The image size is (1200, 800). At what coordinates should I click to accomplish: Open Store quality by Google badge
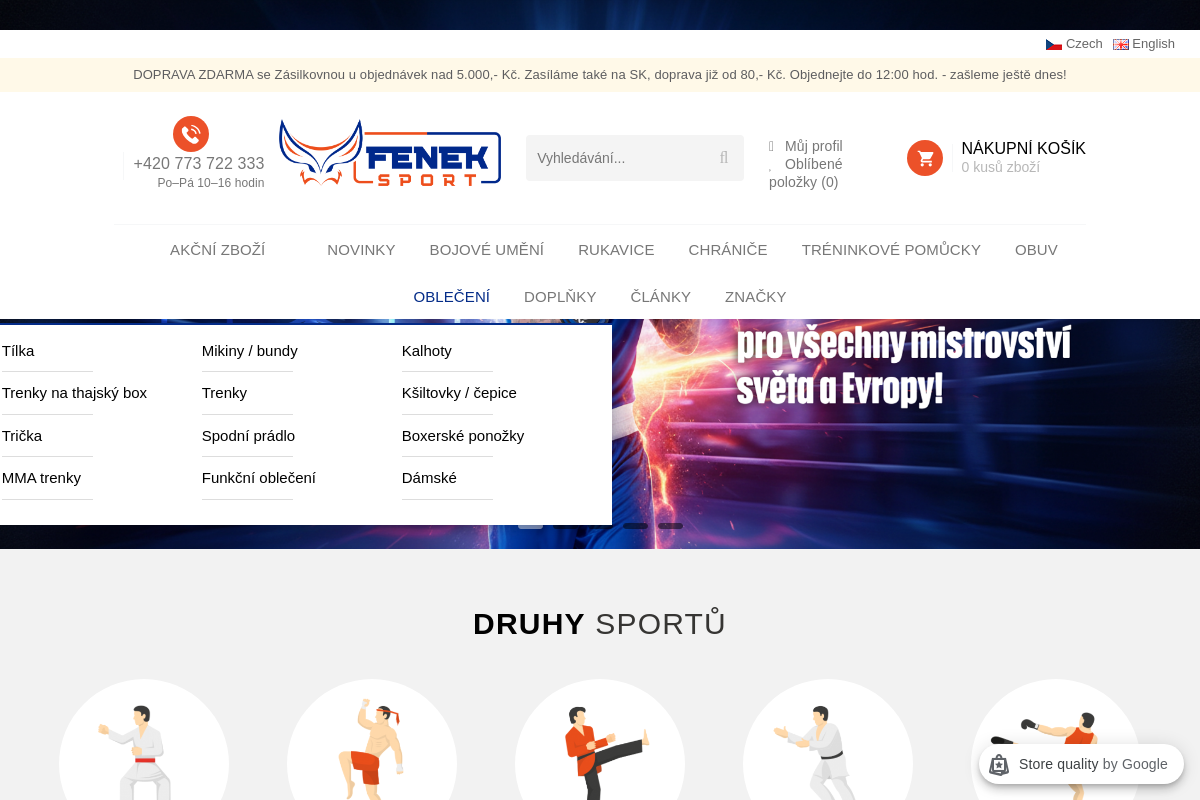pyautogui.click(x=1081, y=764)
